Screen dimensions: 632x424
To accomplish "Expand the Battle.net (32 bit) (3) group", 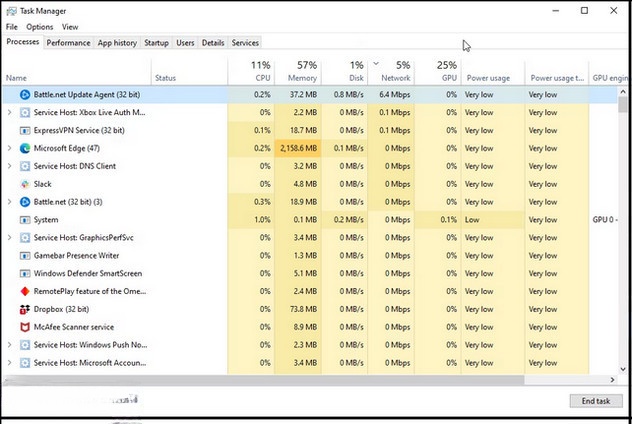I will tap(9, 202).
